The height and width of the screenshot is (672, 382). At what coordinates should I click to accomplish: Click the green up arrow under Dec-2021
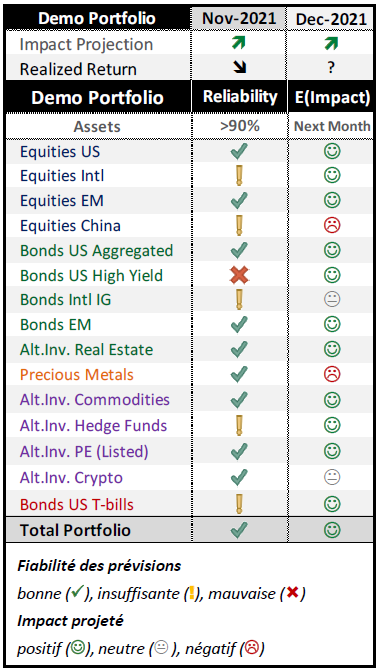tap(331, 44)
